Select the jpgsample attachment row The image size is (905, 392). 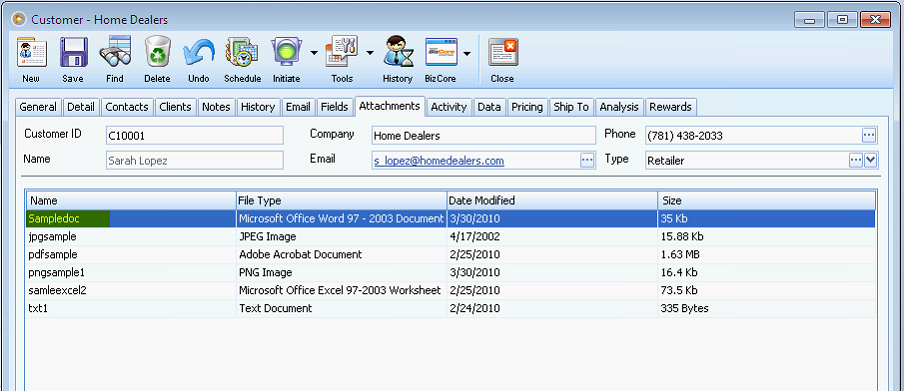451,237
